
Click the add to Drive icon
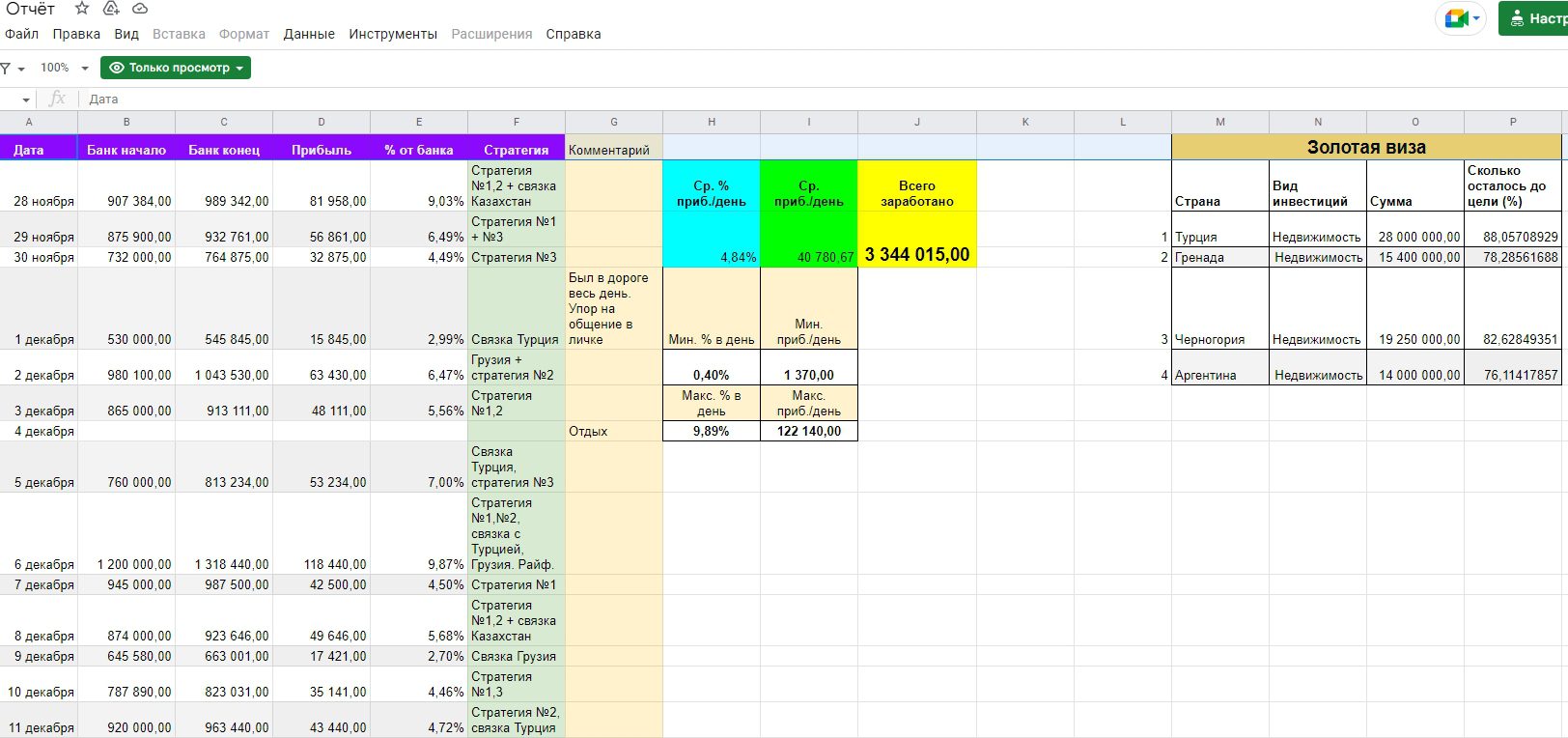[111, 9]
